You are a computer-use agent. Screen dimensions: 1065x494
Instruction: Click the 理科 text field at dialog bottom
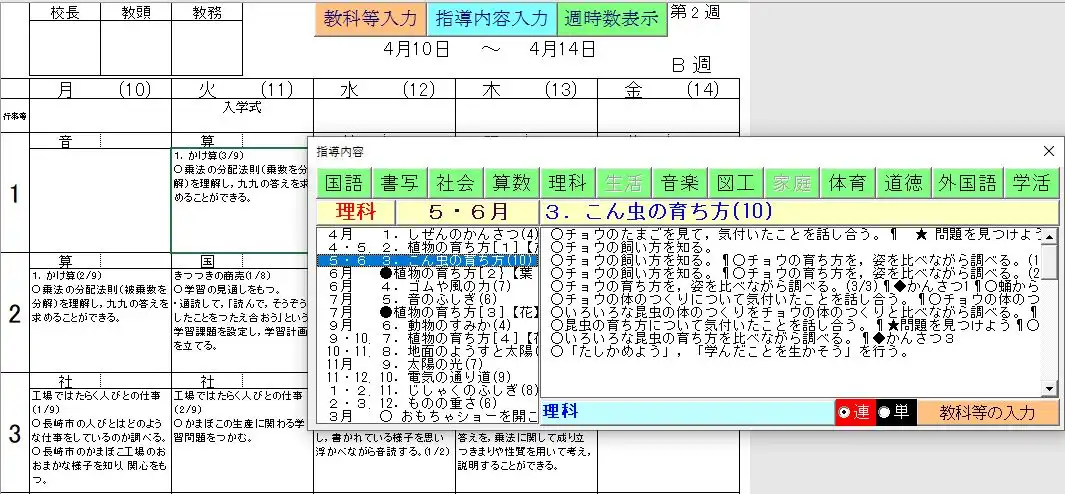pos(687,412)
